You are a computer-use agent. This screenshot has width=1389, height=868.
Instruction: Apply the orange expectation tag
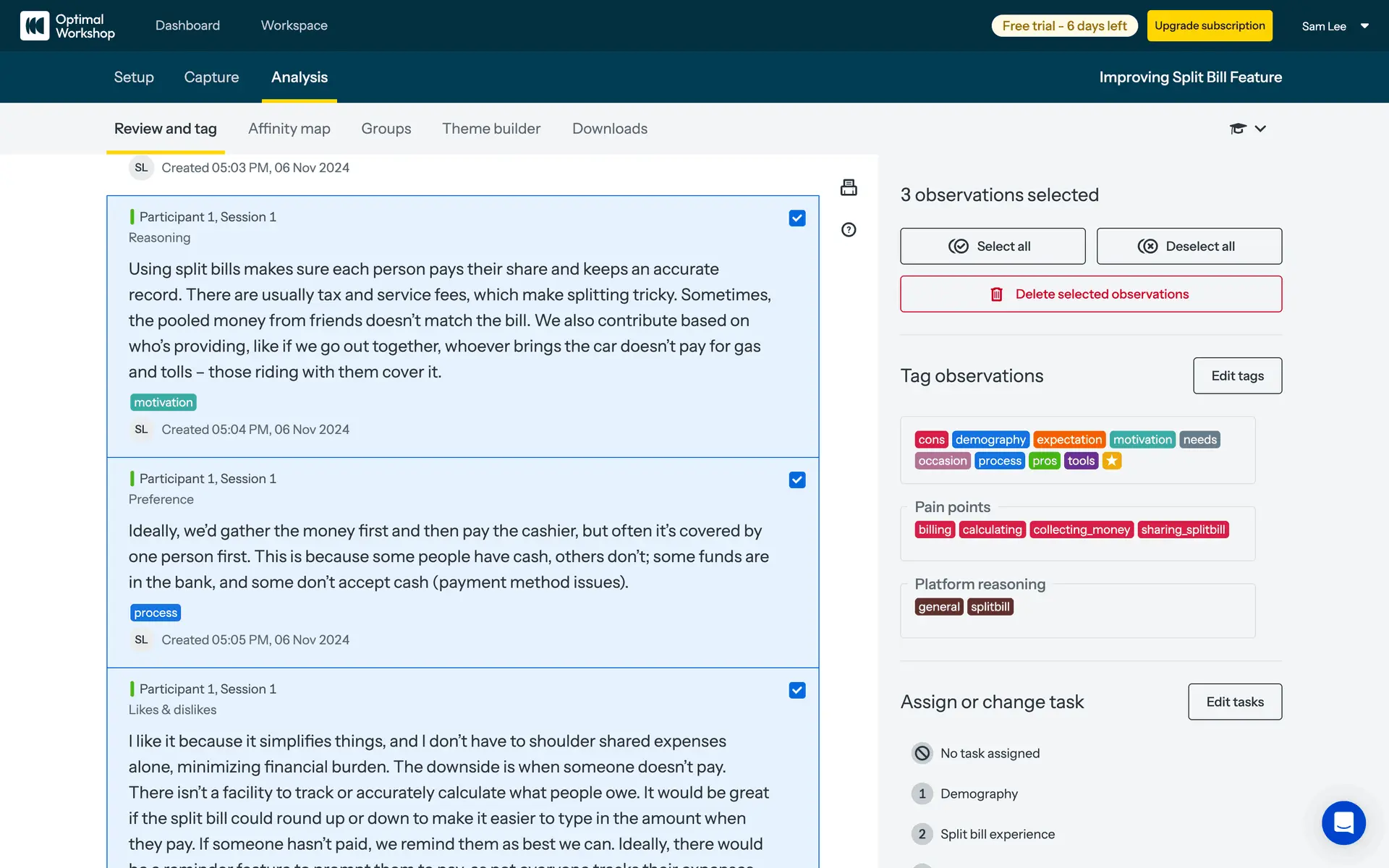tap(1069, 440)
